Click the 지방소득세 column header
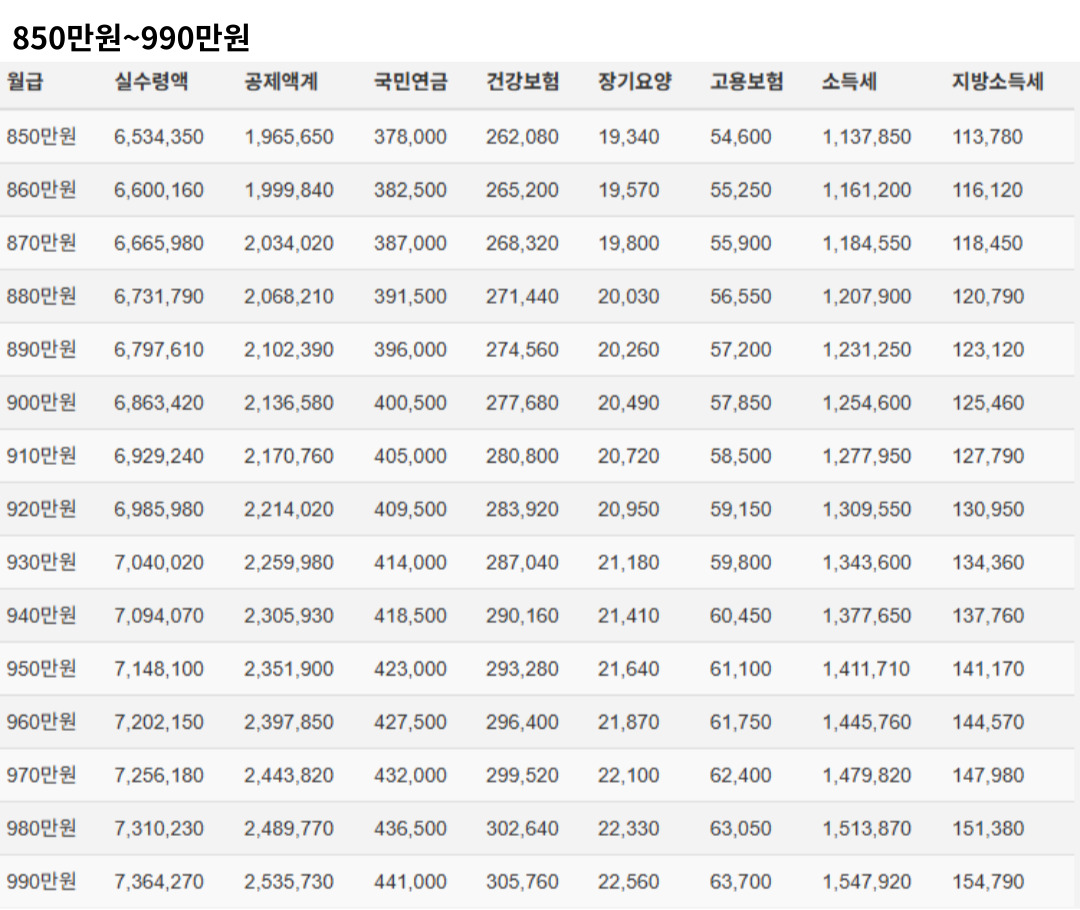The height and width of the screenshot is (910, 1080). [x=1001, y=86]
